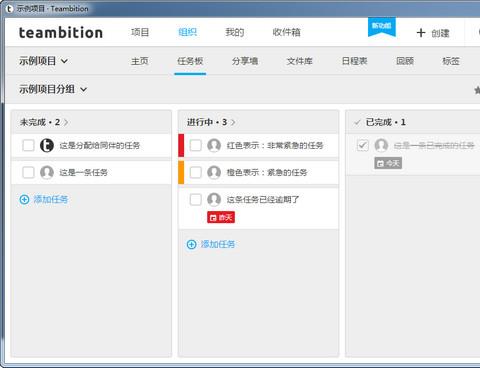
Task: Click the teambition logo
Action: (61, 33)
